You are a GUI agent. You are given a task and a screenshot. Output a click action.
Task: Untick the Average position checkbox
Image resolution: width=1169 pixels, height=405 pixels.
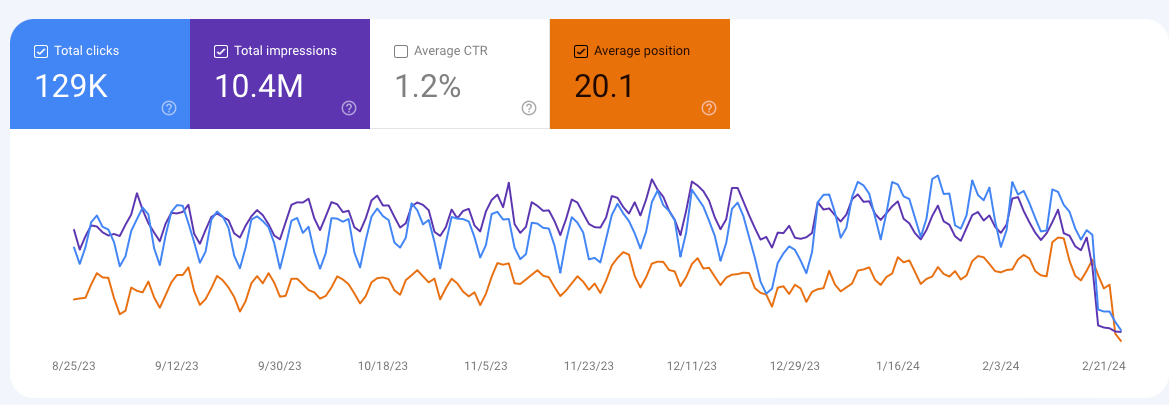pyautogui.click(x=581, y=51)
